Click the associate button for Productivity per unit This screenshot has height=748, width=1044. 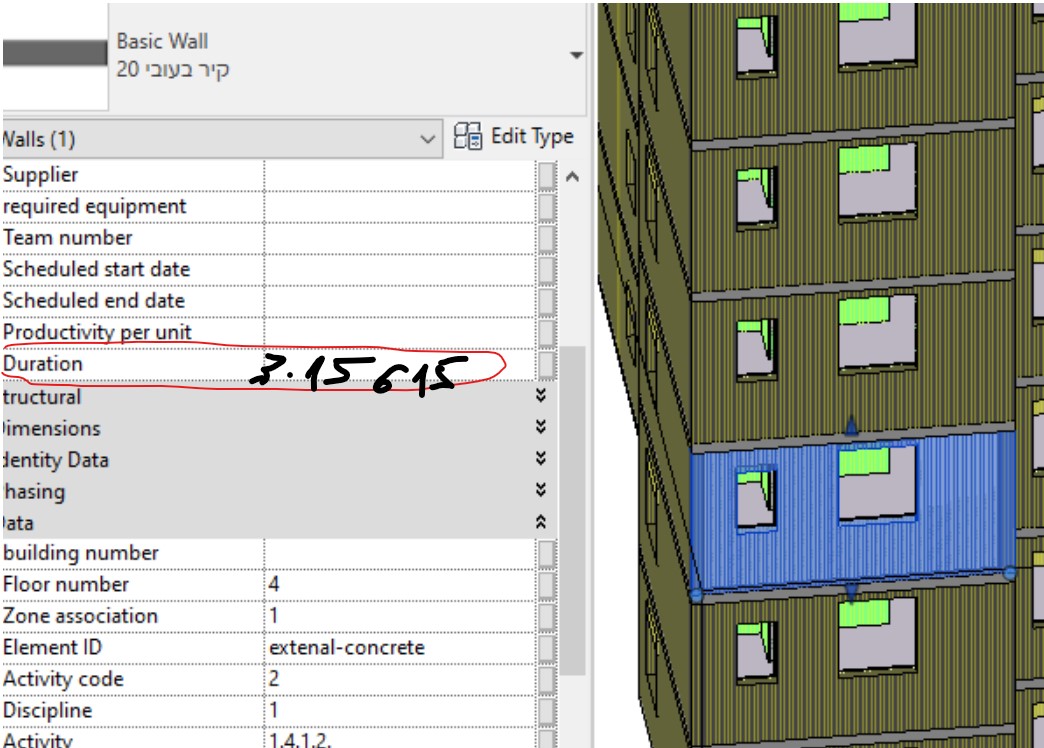[x=547, y=333]
